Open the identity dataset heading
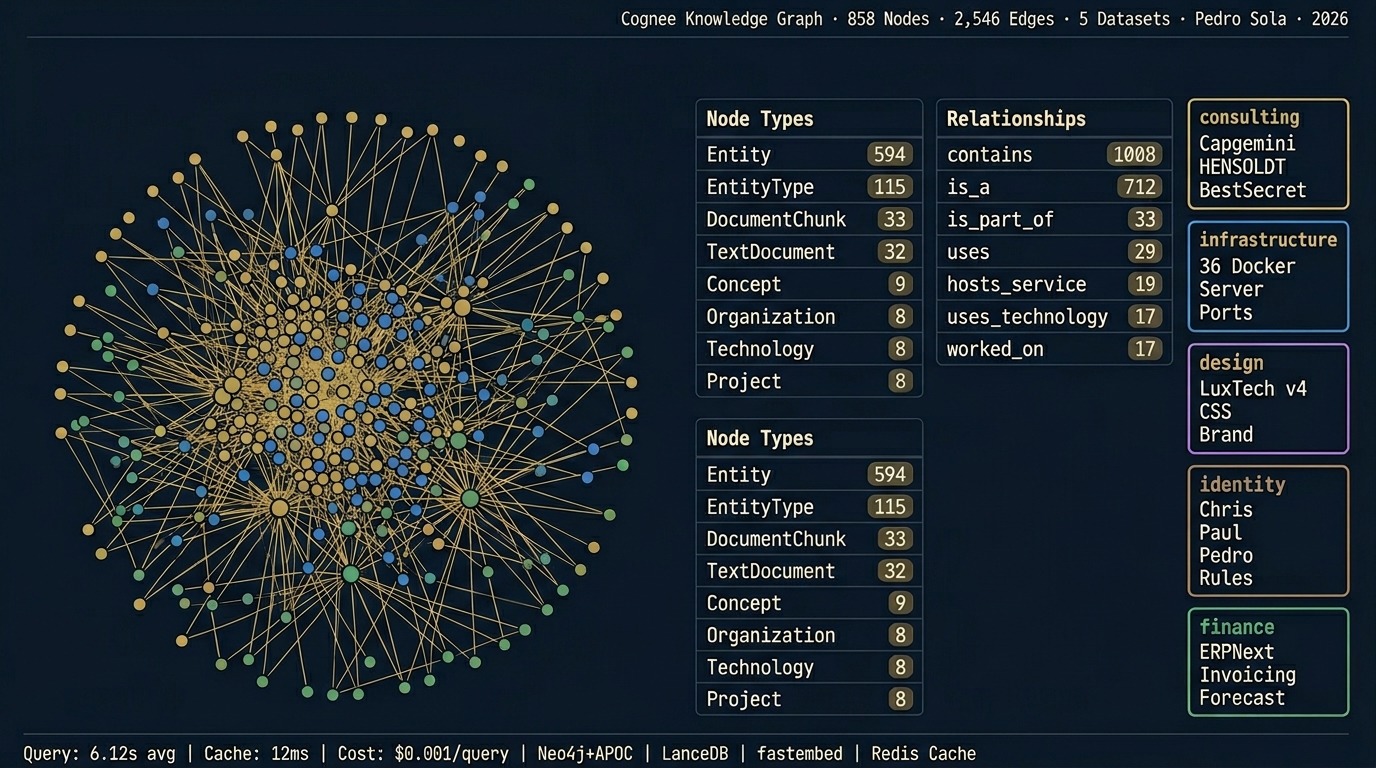 pyautogui.click(x=1242, y=485)
